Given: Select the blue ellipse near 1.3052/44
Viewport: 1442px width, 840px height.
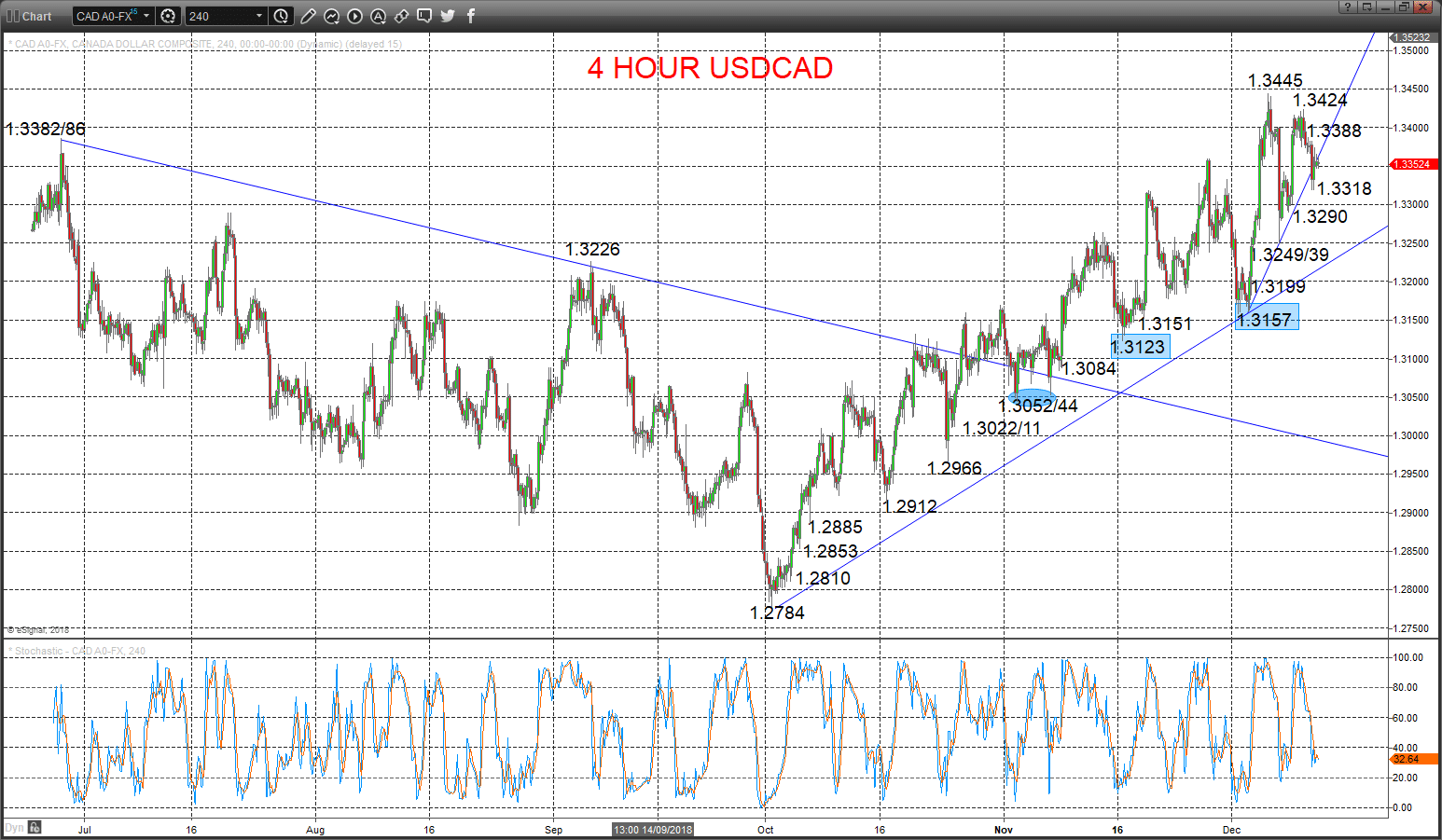Looking at the screenshot, I should (1033, 396).
